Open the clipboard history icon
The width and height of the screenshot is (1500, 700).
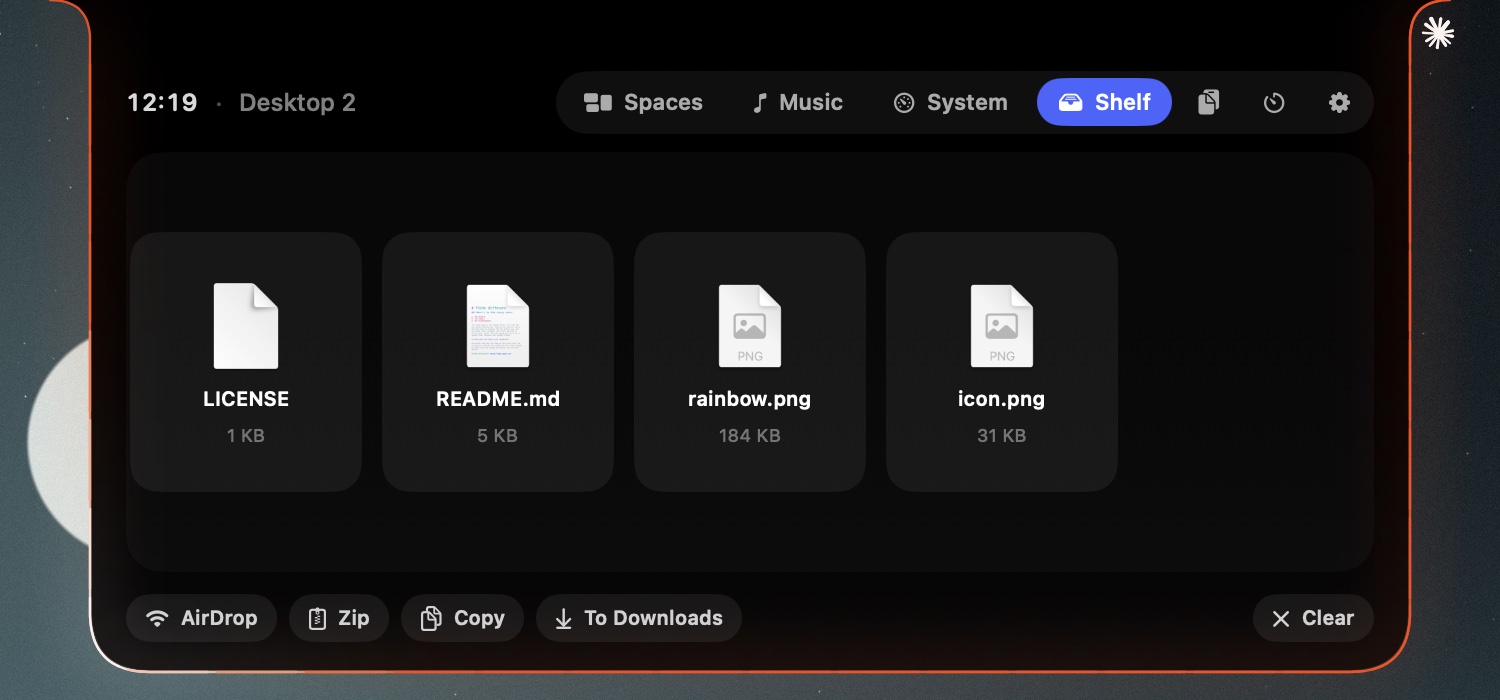(x=1208, y=102)
